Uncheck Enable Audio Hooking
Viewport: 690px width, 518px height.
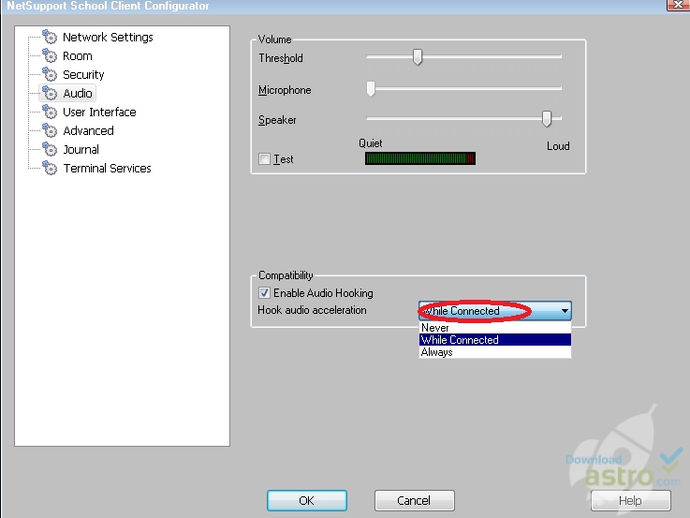[264, 293]
